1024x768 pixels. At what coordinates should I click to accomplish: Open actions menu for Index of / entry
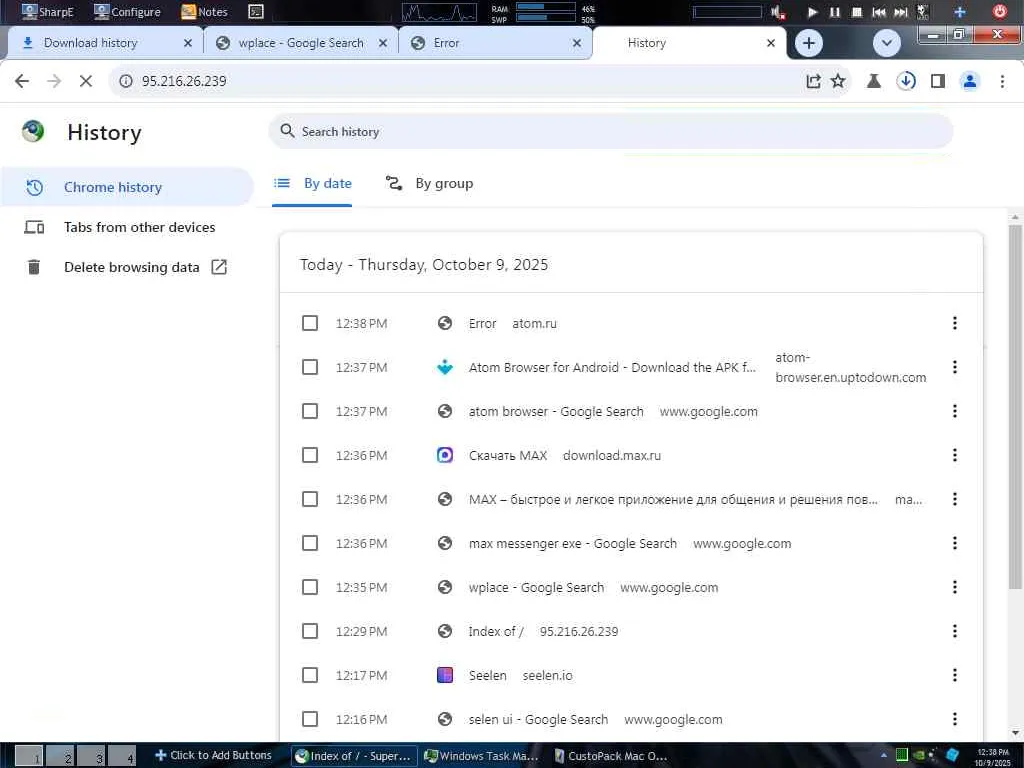955,632
